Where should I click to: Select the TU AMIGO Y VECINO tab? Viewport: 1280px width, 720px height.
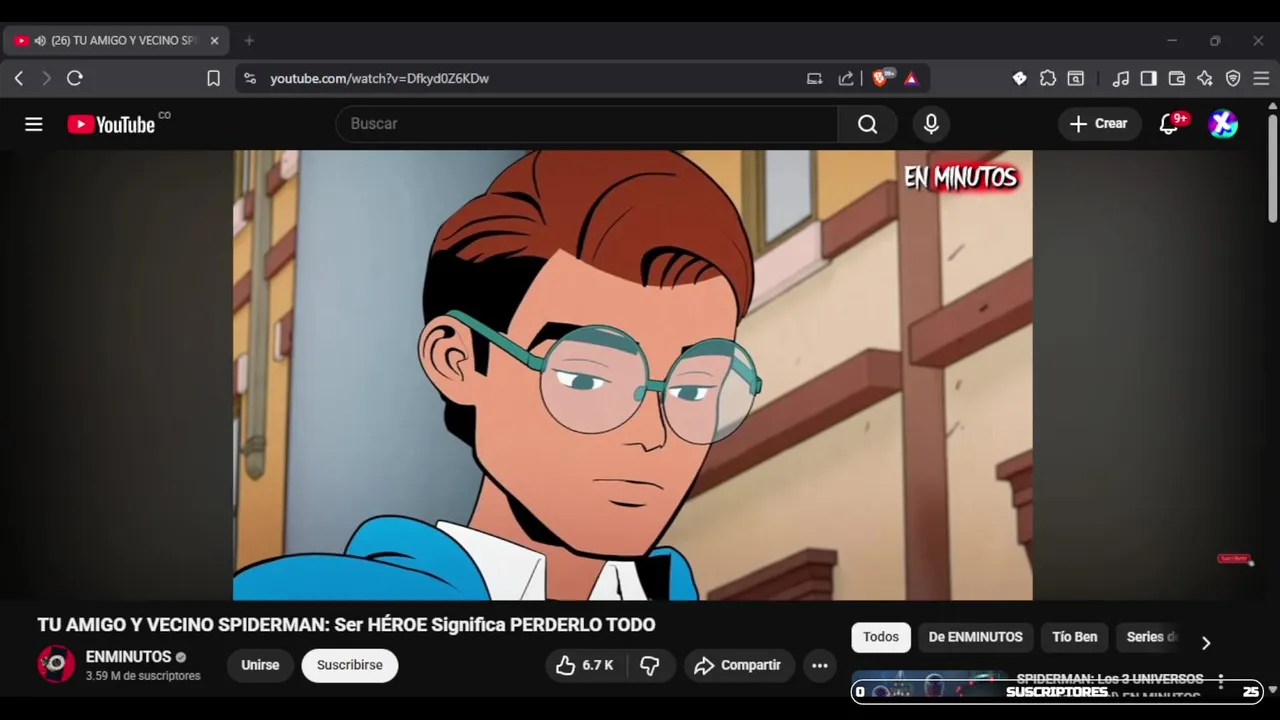pos(117,41)
